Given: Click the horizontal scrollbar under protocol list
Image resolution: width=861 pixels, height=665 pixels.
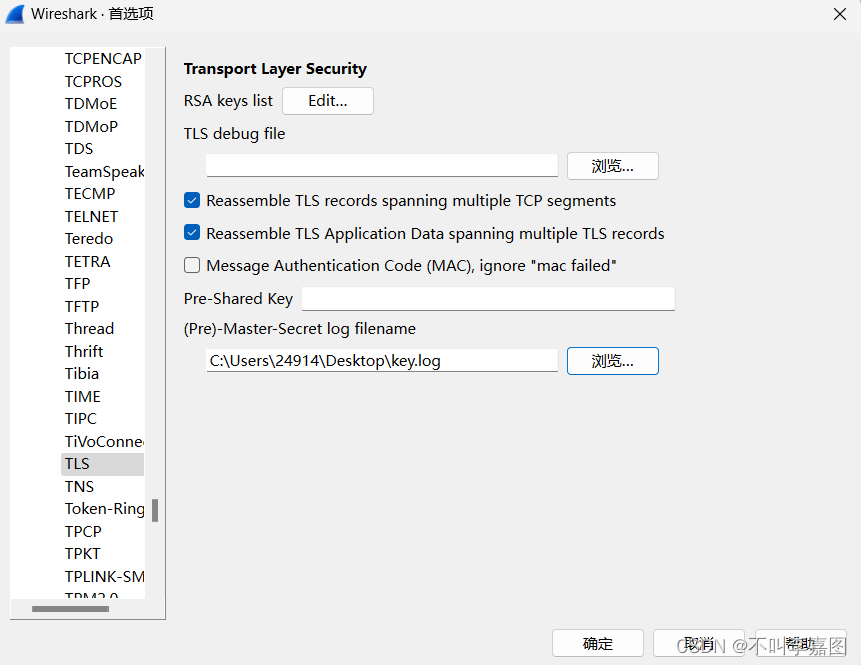Looking at the screenshot, I should click(70, 609).
